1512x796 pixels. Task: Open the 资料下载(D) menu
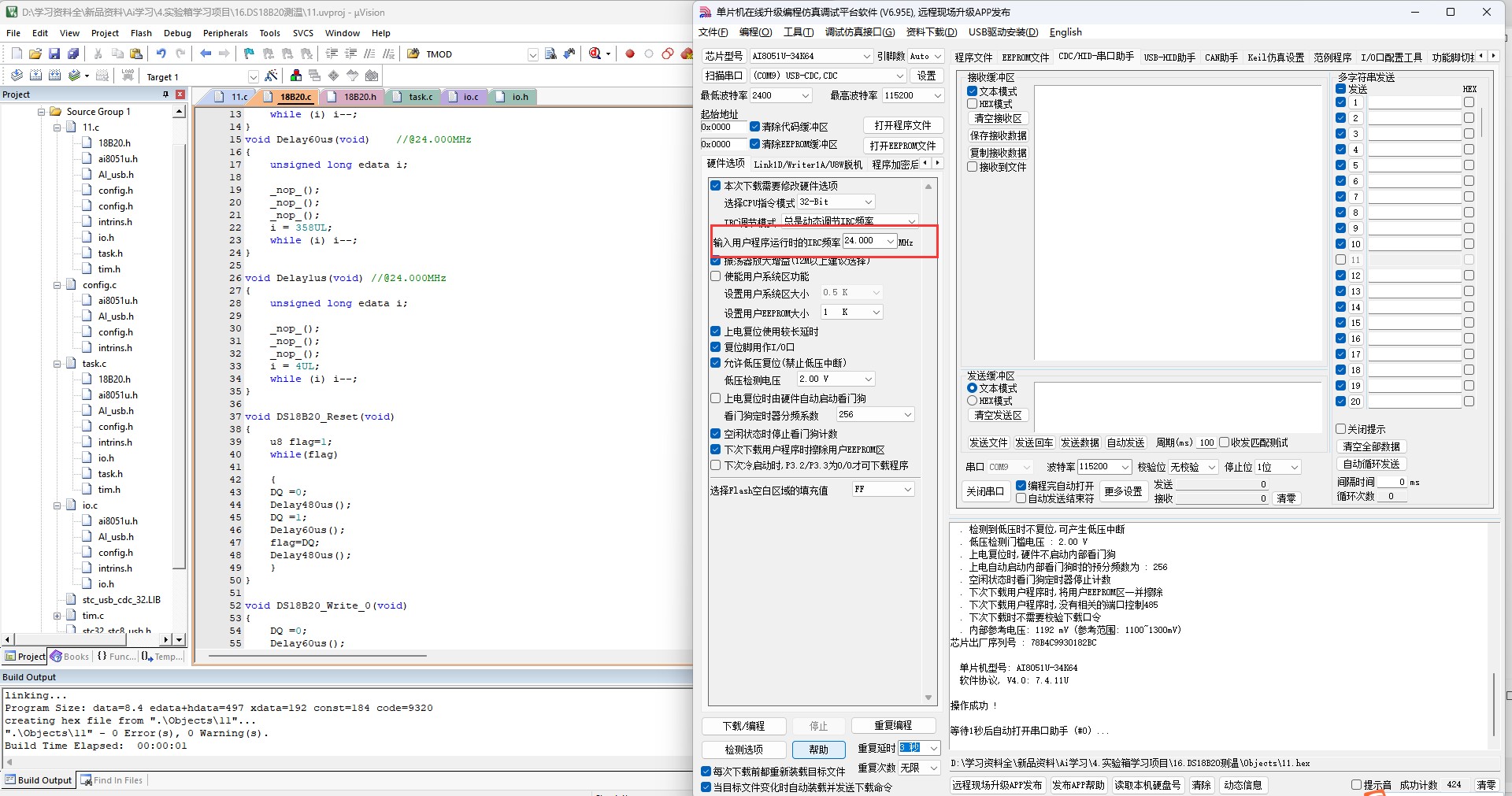coord(932,32)
